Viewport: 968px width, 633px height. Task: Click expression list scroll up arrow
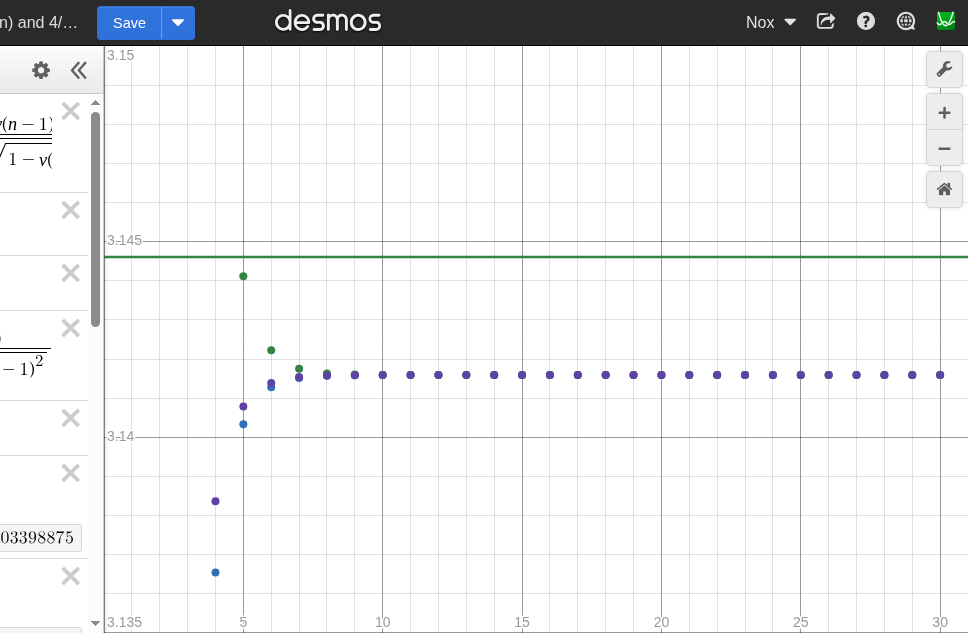[x=95, y=103]
